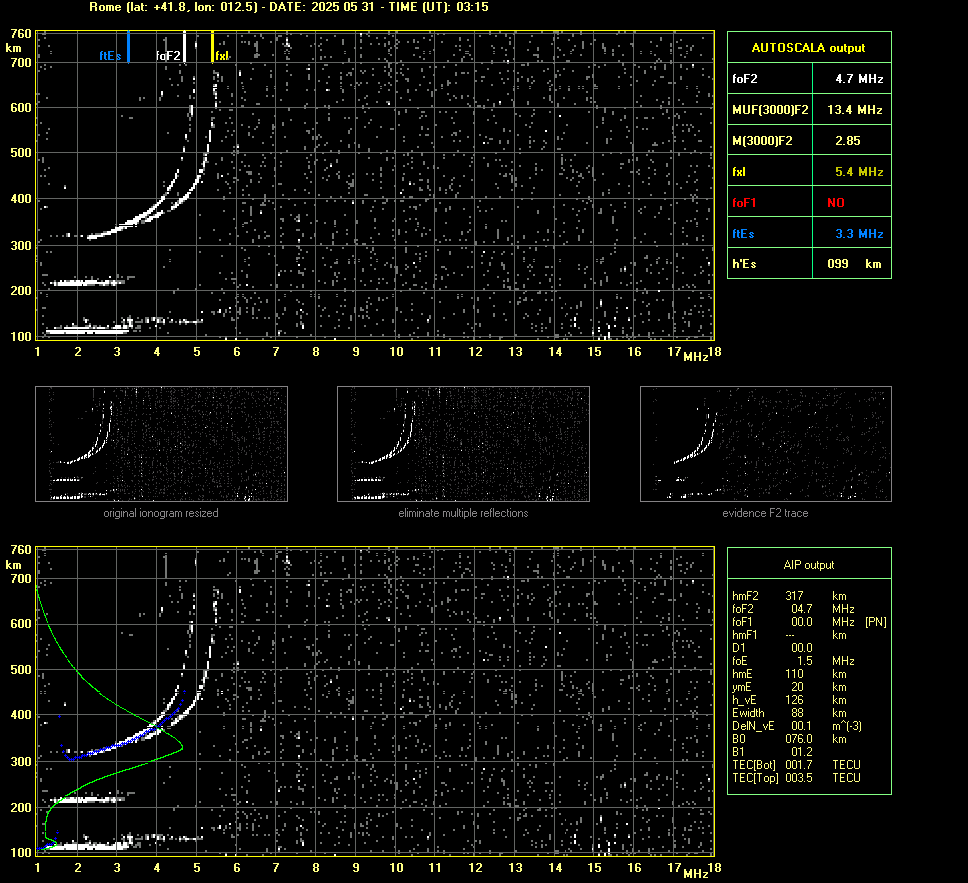Click the Rome date and time title
968x883 pixels.
289,7
